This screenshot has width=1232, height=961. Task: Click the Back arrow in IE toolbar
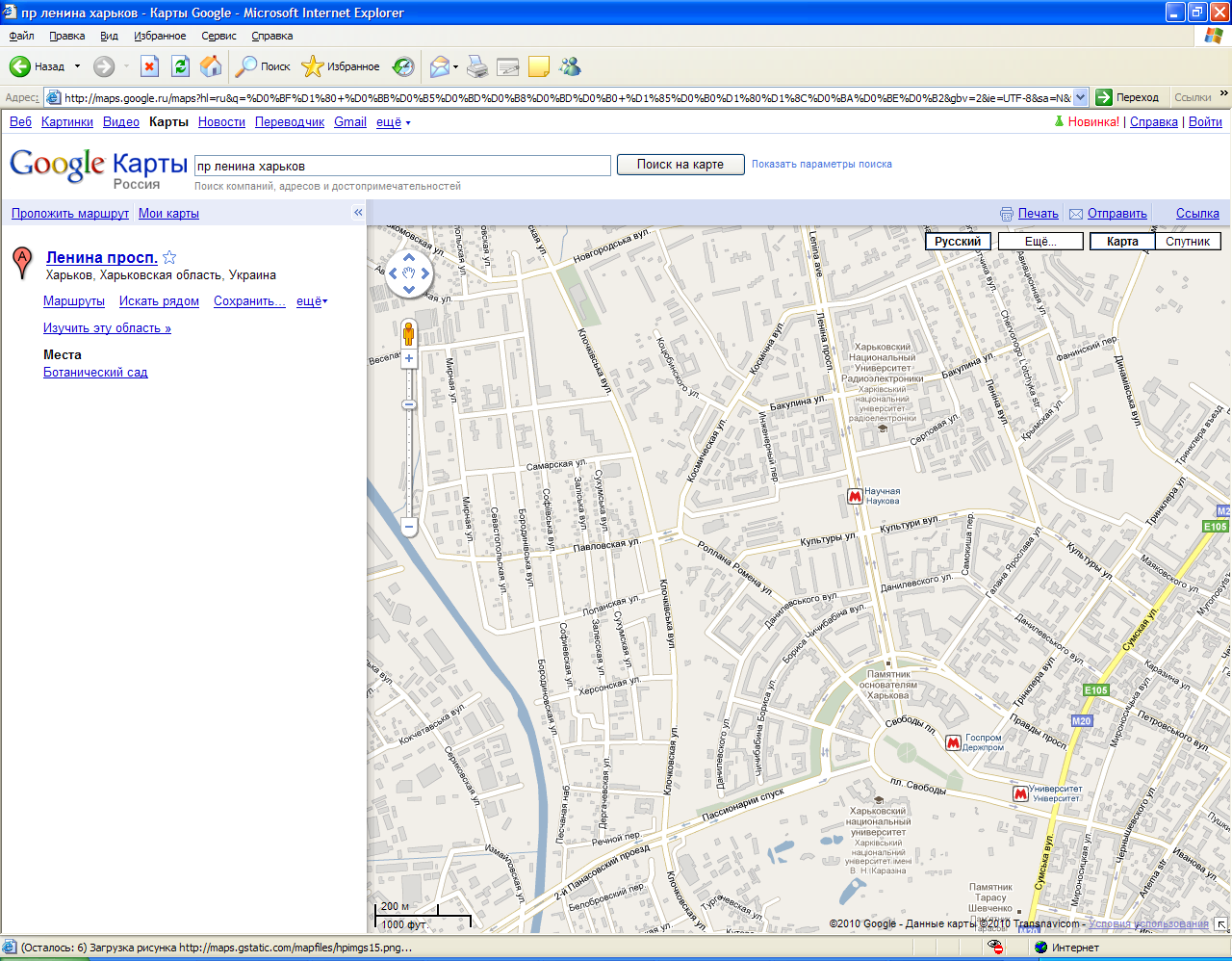pos(20,66)
